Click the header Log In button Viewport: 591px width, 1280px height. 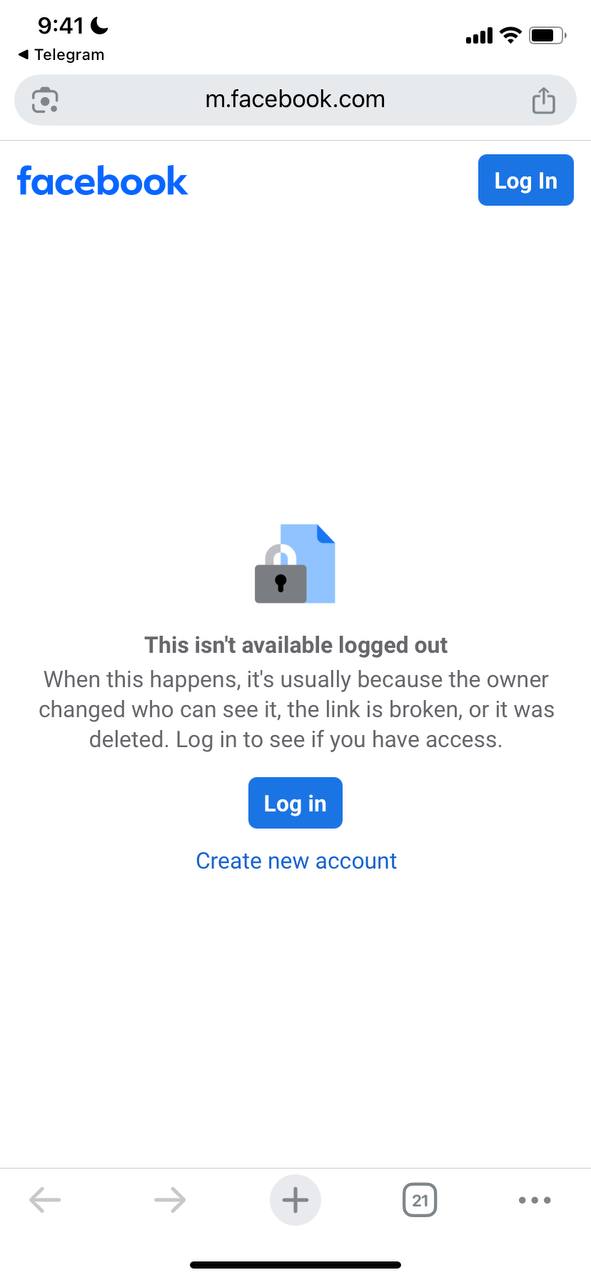point(526,180)
